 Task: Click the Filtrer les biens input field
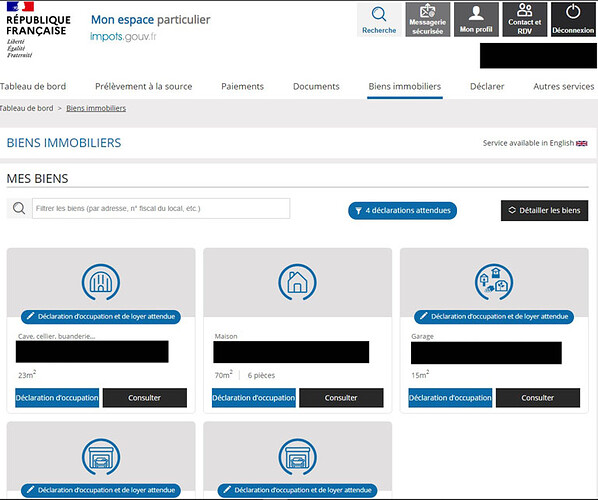[x=161, y=208]
